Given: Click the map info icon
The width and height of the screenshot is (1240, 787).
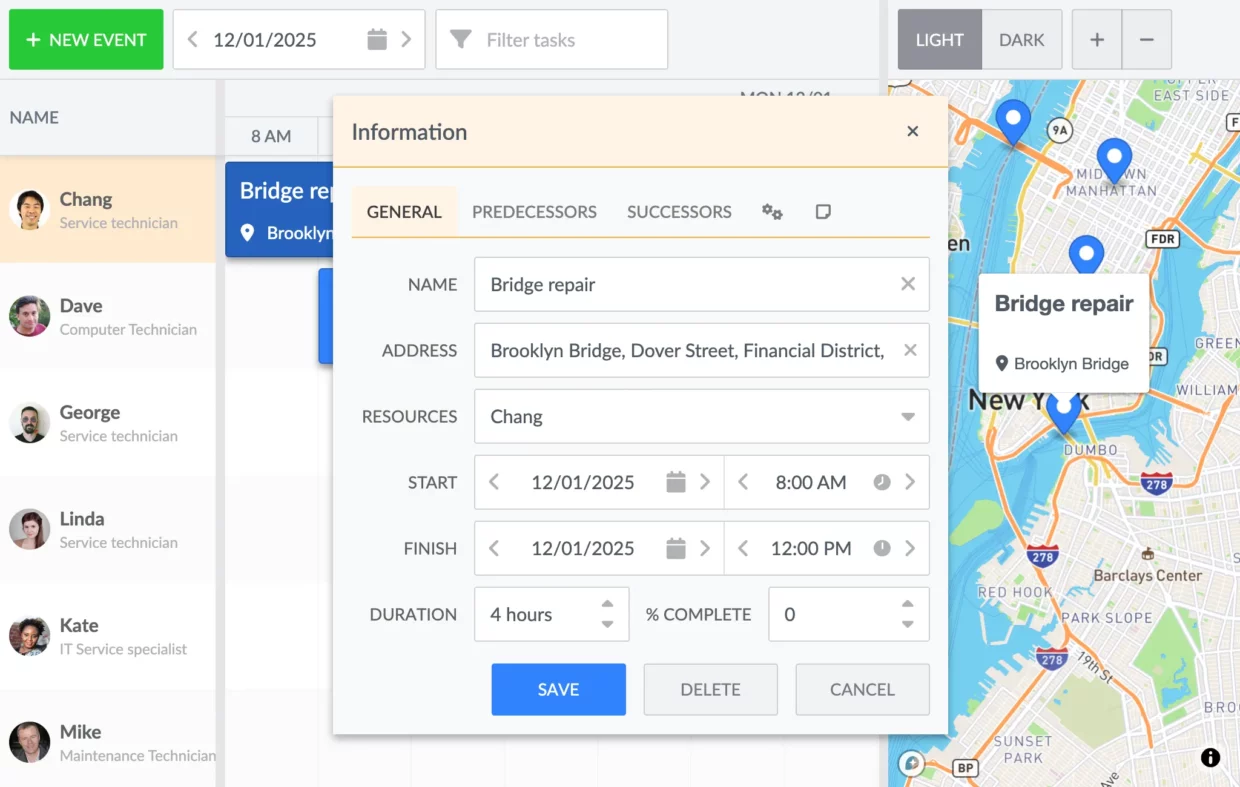Looking at the screenshot, I should click(1210, 757).
